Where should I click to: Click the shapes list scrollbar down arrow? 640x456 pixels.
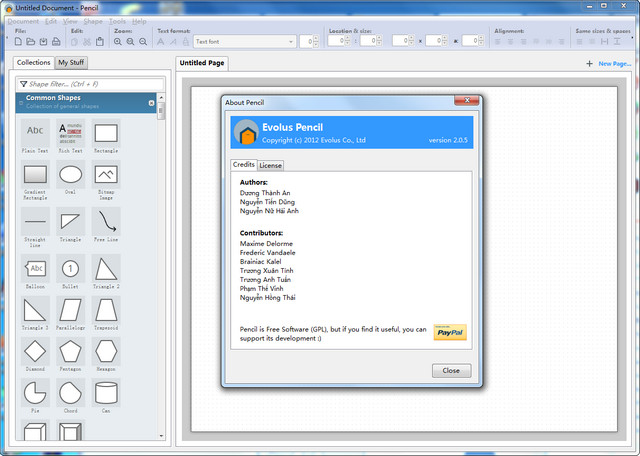161,436
